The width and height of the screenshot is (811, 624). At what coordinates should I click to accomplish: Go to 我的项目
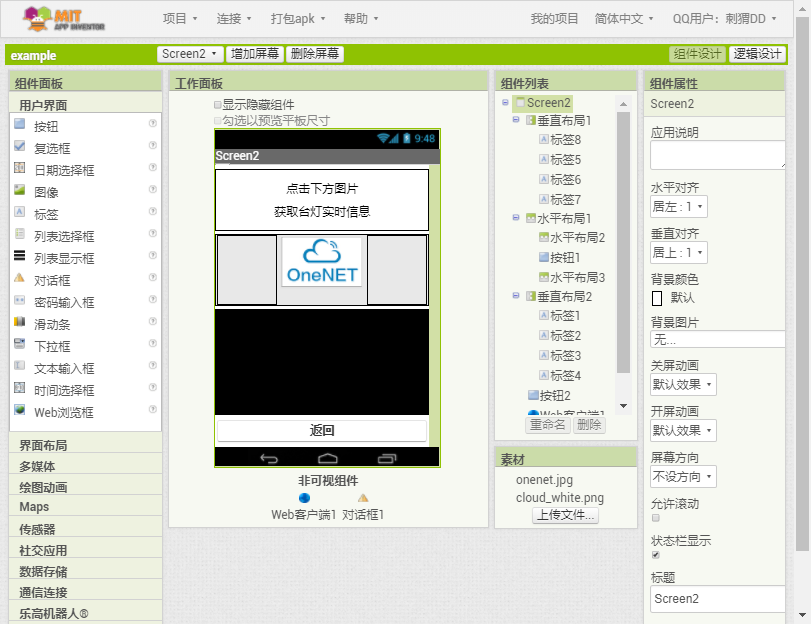[x=554, y=19]
